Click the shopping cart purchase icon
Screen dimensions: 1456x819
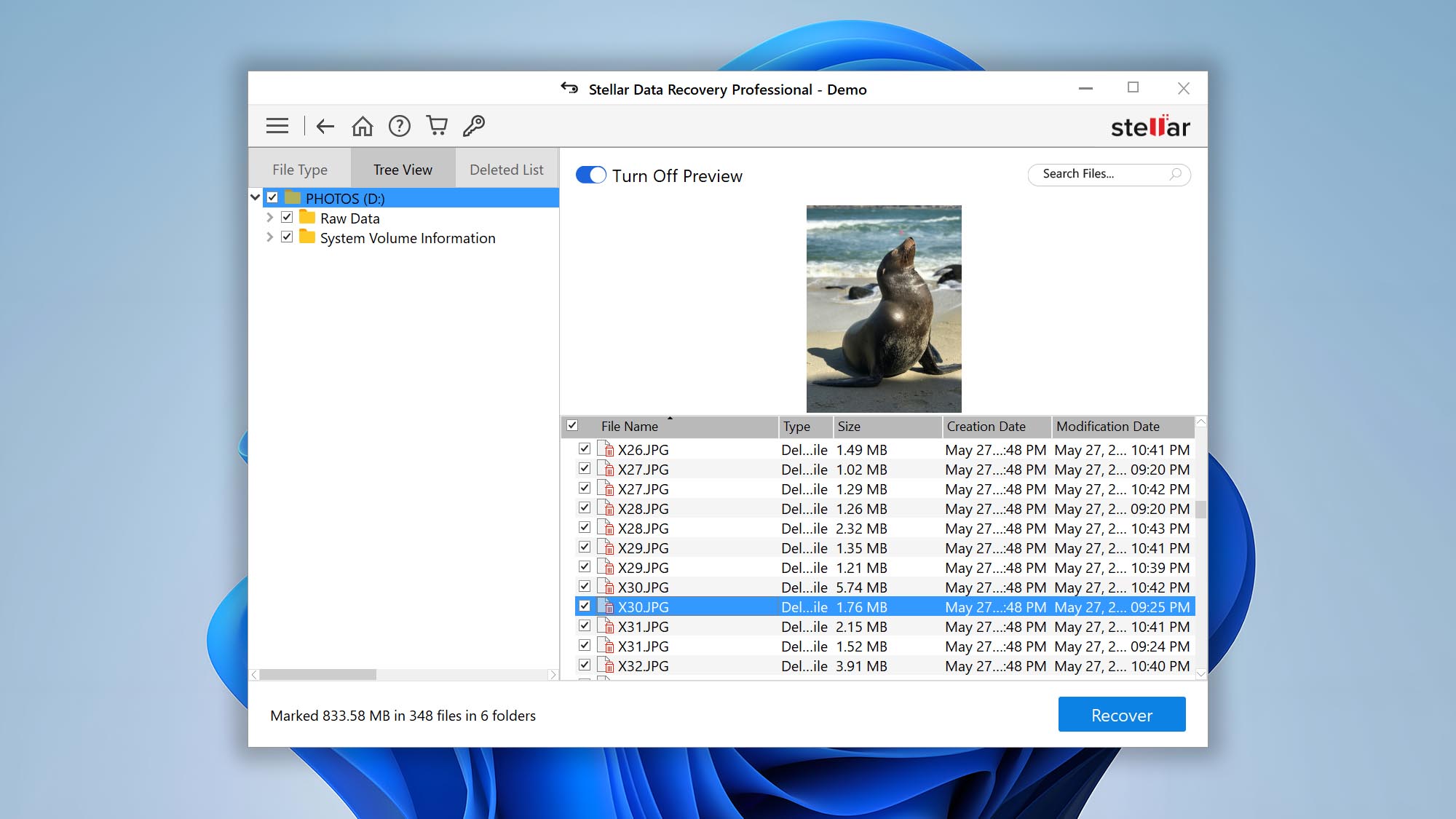click(438, 125)
